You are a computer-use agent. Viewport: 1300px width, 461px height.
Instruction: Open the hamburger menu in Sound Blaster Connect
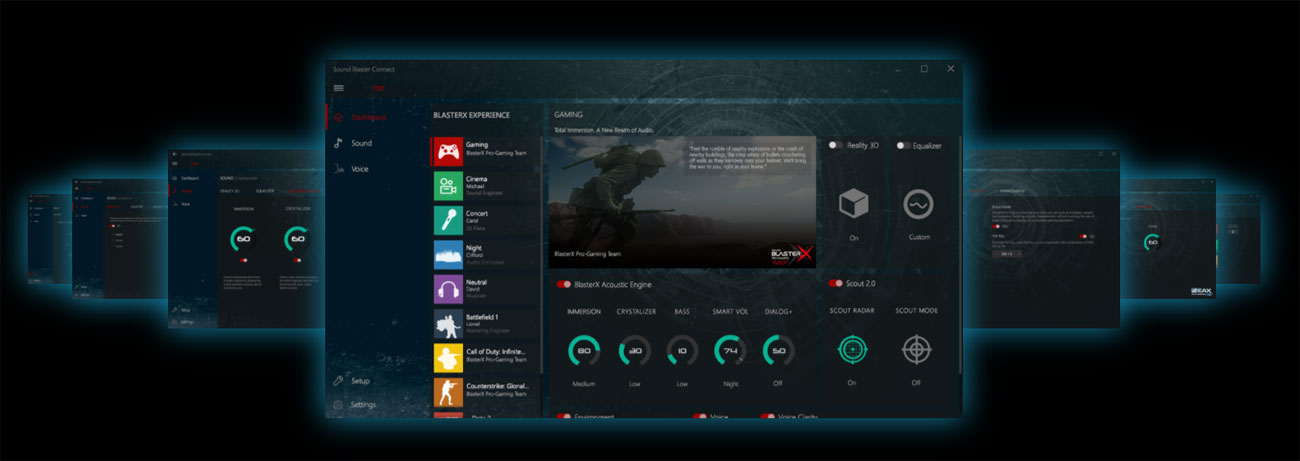(x=338, y=88)
